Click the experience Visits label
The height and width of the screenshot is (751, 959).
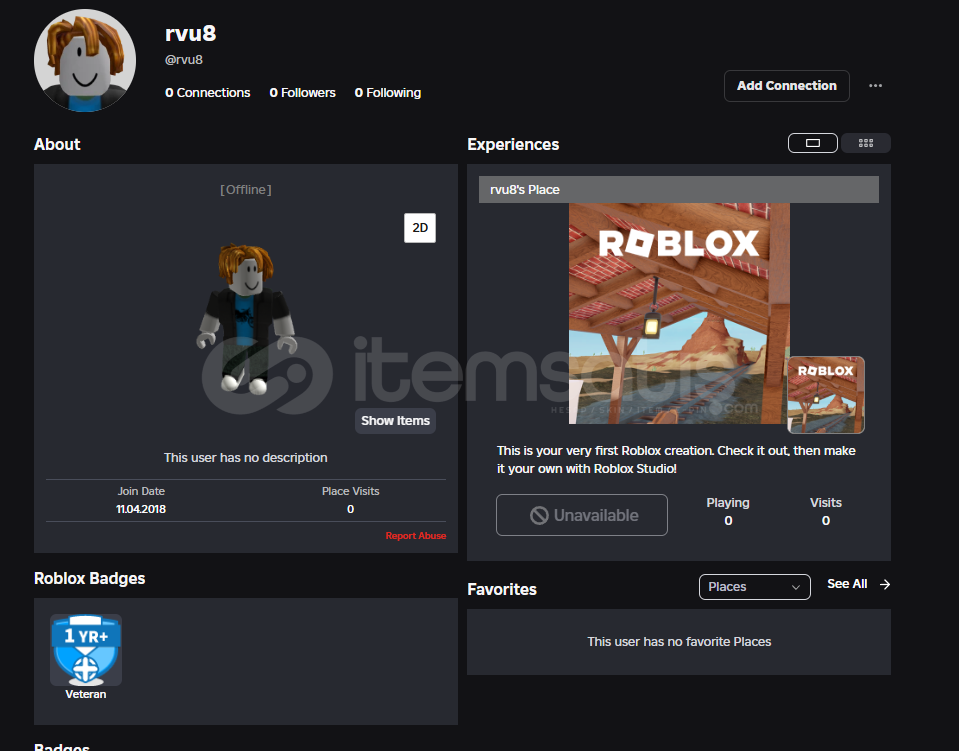click(826, 503)
